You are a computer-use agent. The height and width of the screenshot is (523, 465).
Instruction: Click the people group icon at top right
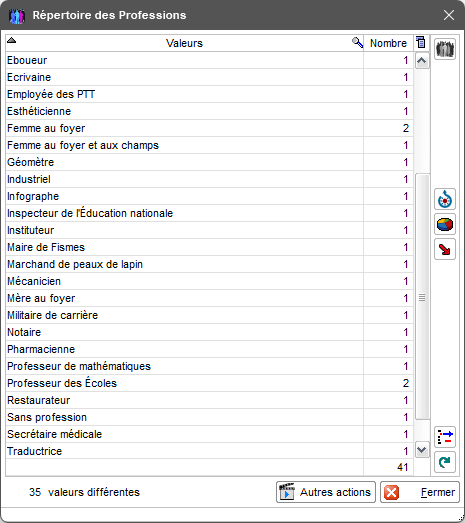click(445, 49)
